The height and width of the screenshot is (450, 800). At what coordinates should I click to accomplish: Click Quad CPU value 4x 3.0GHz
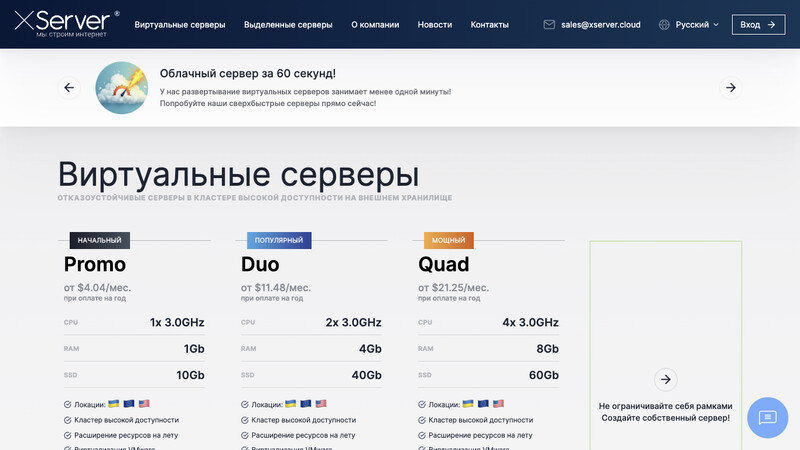click(x=531, y=322)
